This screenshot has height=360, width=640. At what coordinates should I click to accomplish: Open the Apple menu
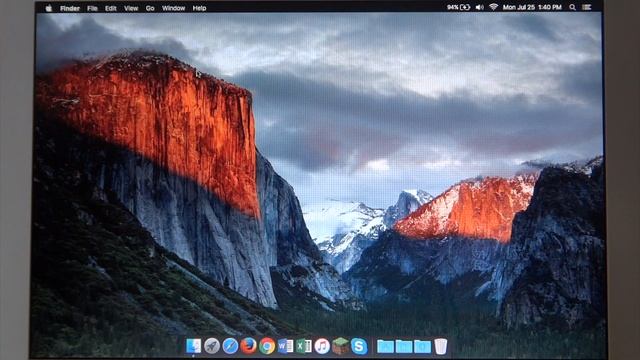49,8
